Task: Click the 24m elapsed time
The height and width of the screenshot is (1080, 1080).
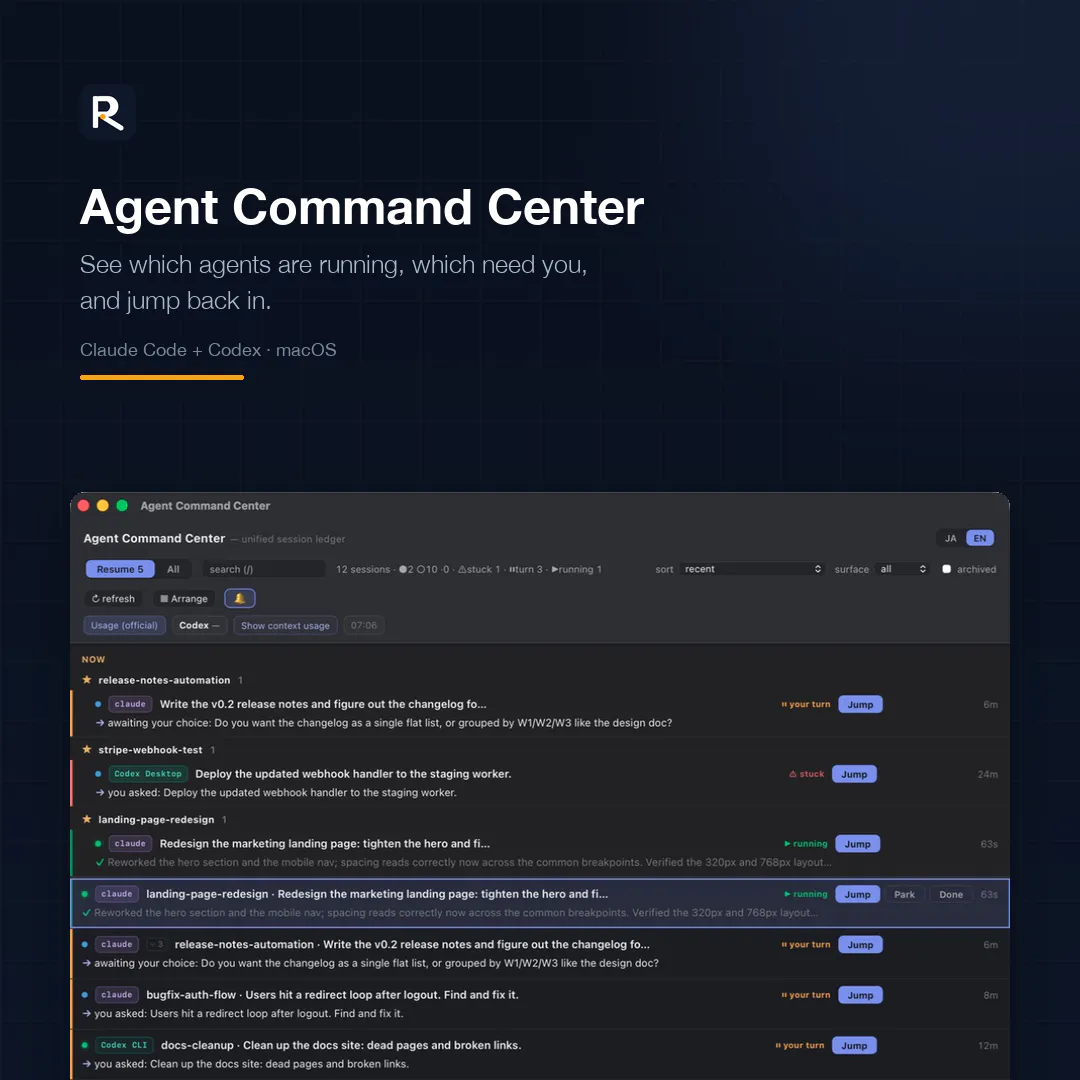Action: (987, 774)
